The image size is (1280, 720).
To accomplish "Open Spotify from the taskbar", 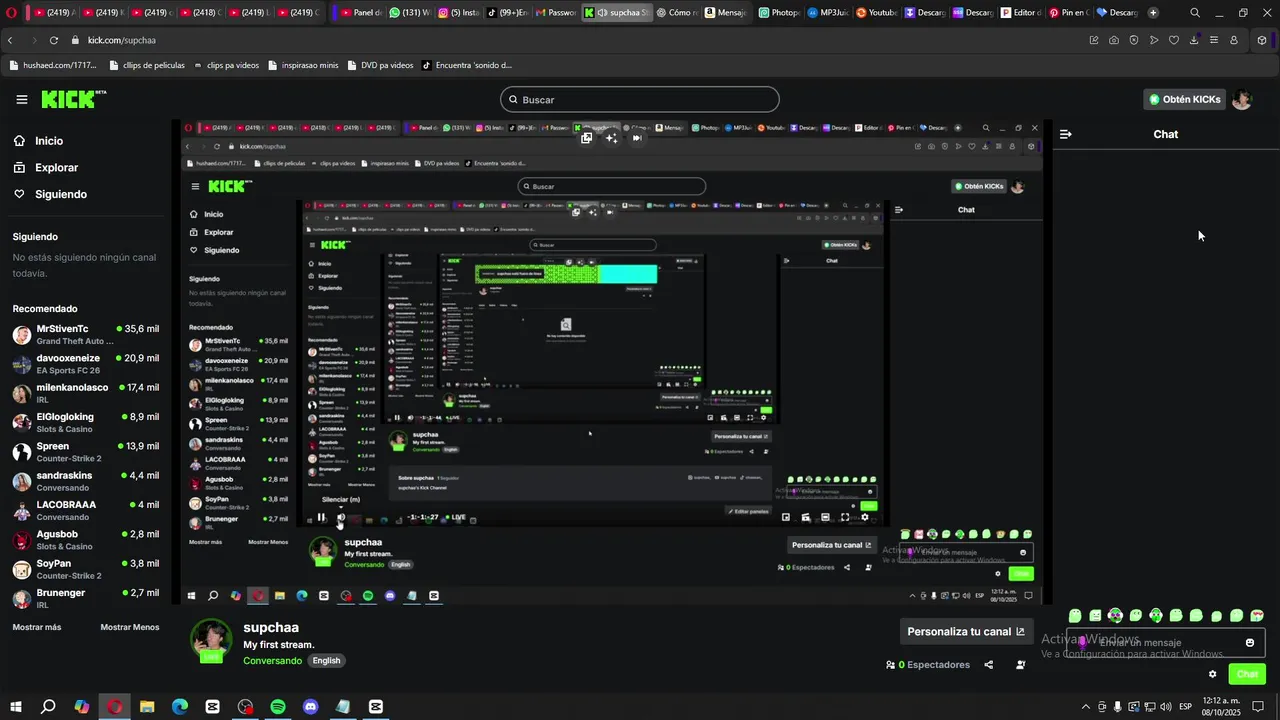I will pyautogui.click(x=278, y=707).
